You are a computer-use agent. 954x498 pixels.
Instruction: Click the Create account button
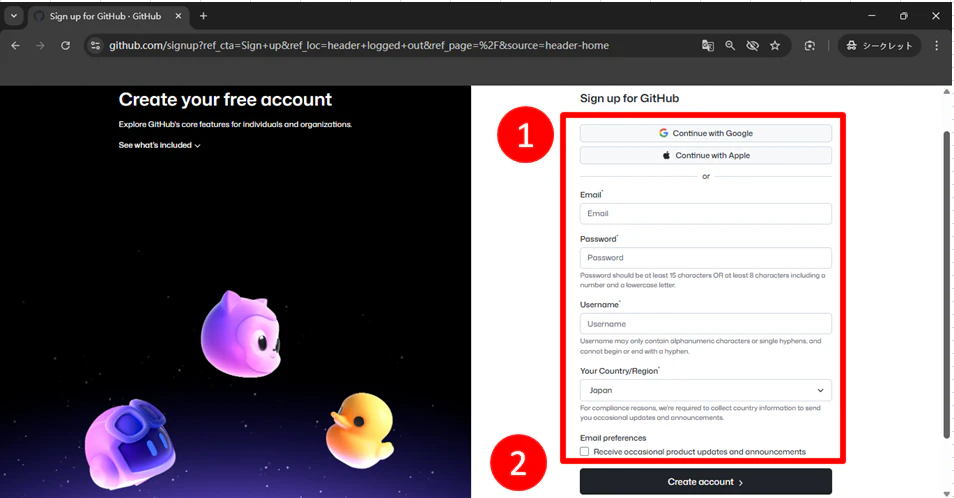point(706,482)
